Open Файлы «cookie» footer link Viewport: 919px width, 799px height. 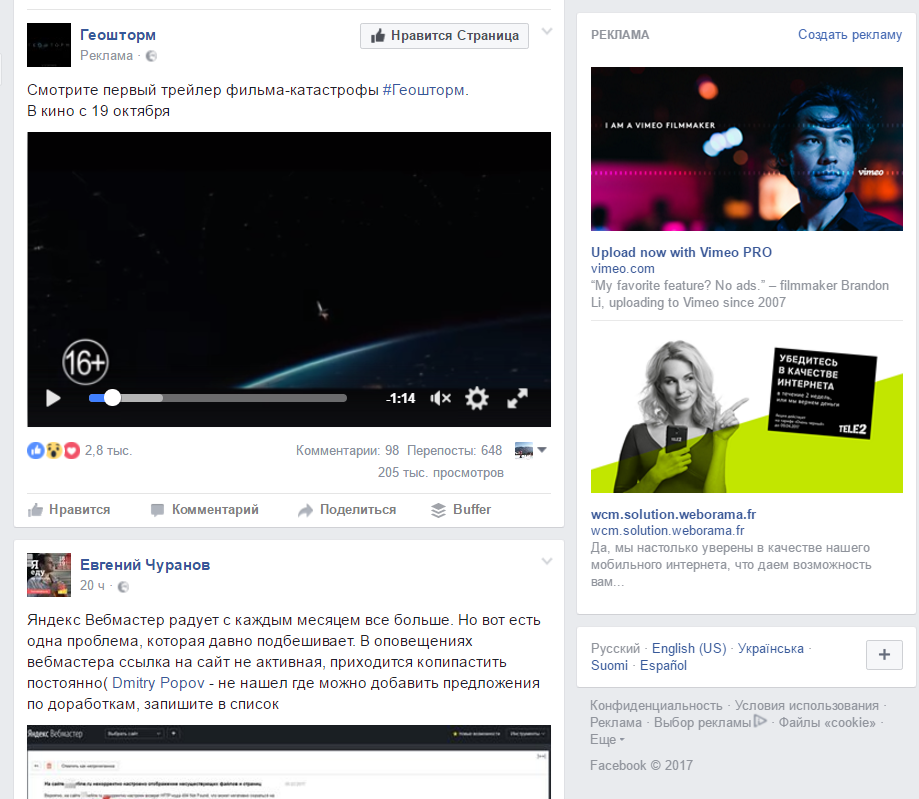pyautogui.click(x=827, y=722)
